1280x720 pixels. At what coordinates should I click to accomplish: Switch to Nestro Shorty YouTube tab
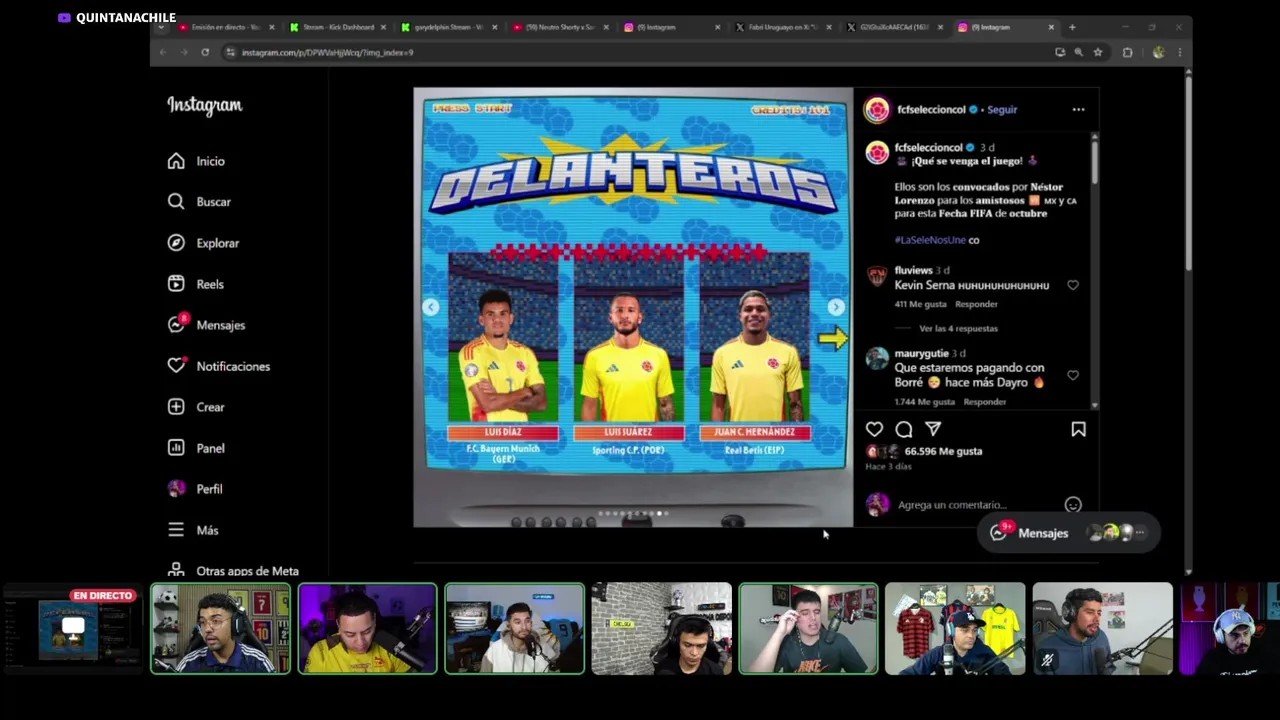[560, 27]
